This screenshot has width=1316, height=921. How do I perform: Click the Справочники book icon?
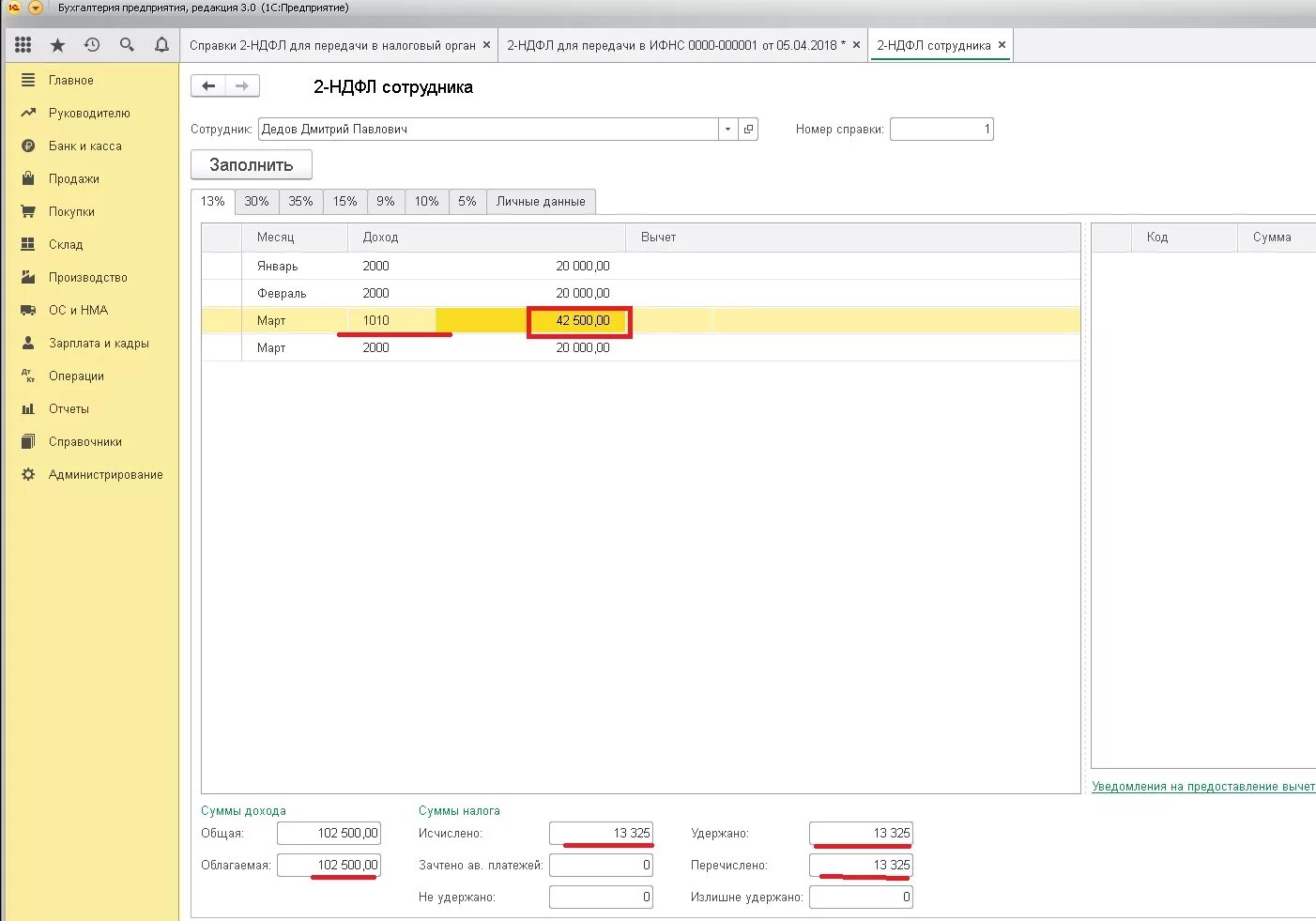pos(28,441)
